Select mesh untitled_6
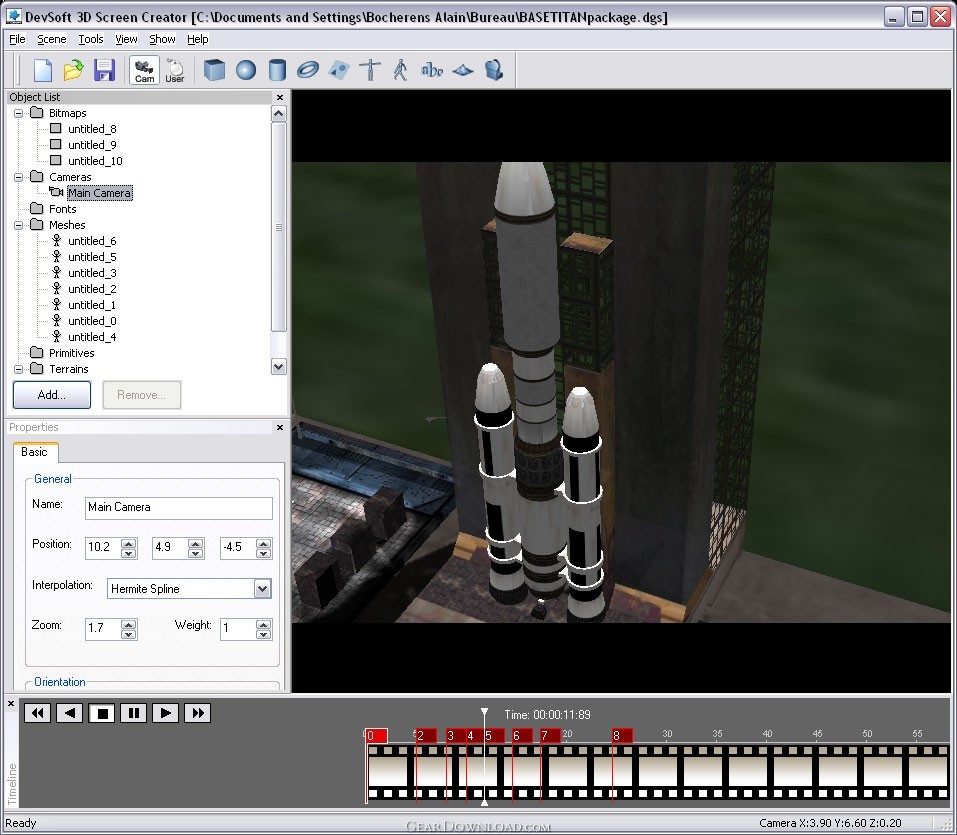The width and height of the screenshot is (957, 835). [92, 241]
